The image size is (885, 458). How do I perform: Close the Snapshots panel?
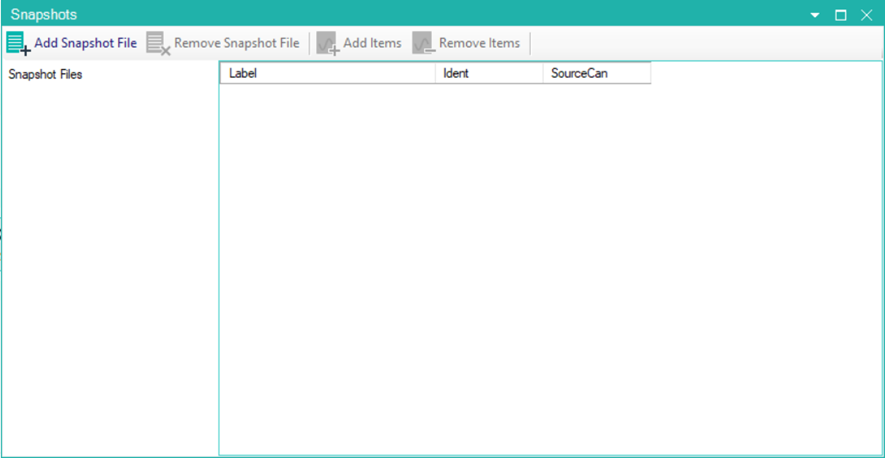pyautogui.click(x=867, y=15)
